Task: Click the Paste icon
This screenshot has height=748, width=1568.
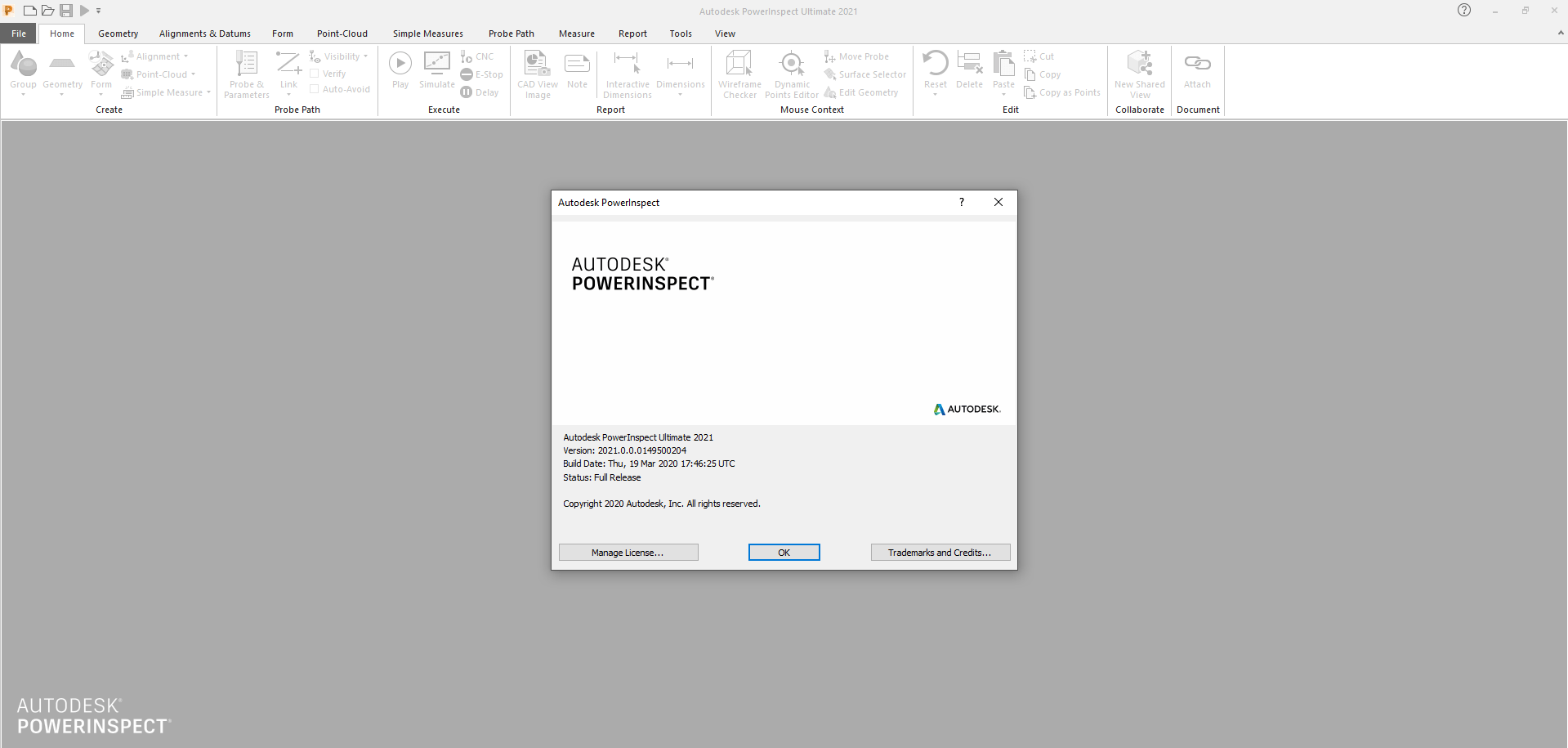Action: 1003,64
